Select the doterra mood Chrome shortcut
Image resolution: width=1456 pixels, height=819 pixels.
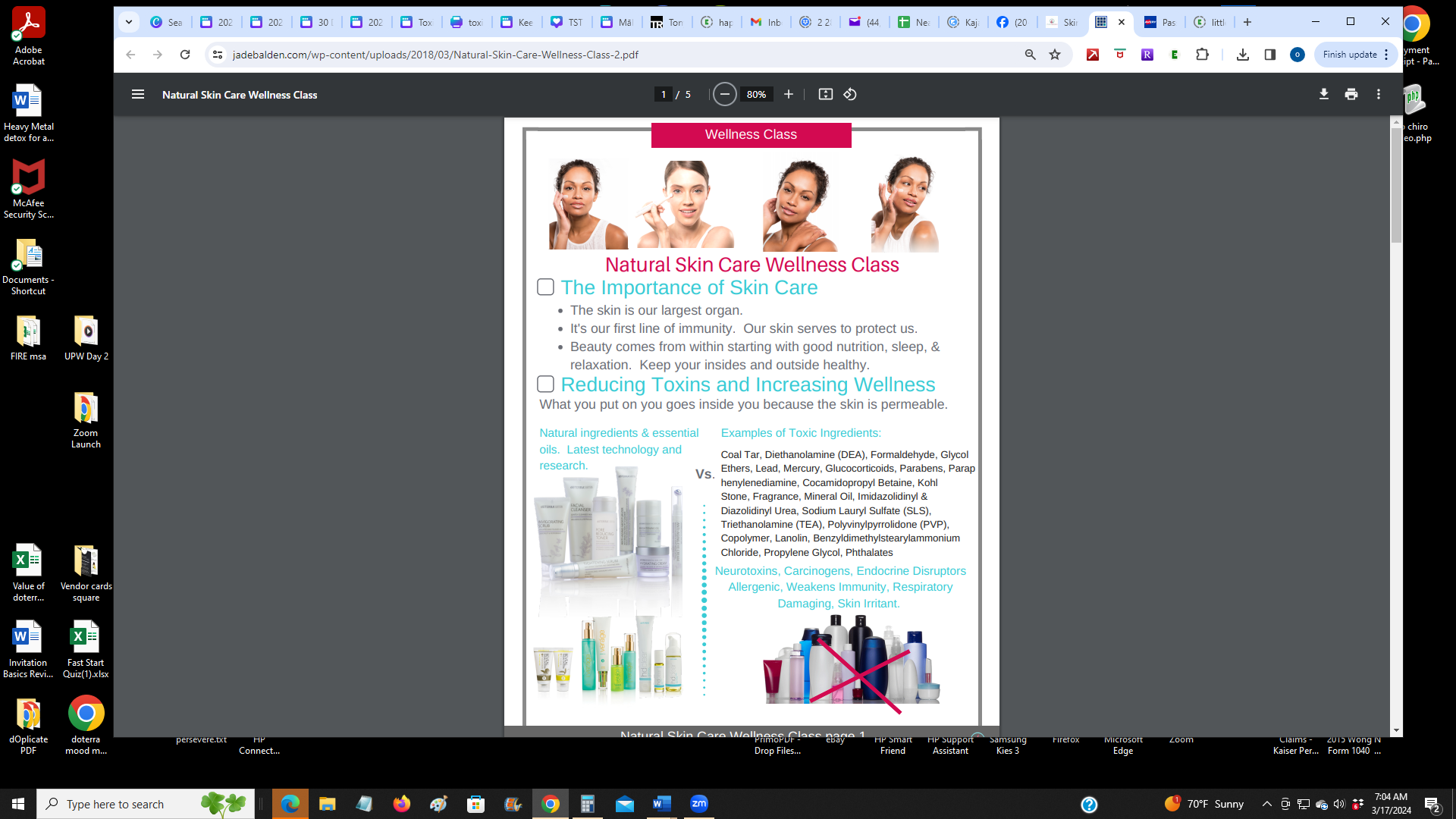86,726
